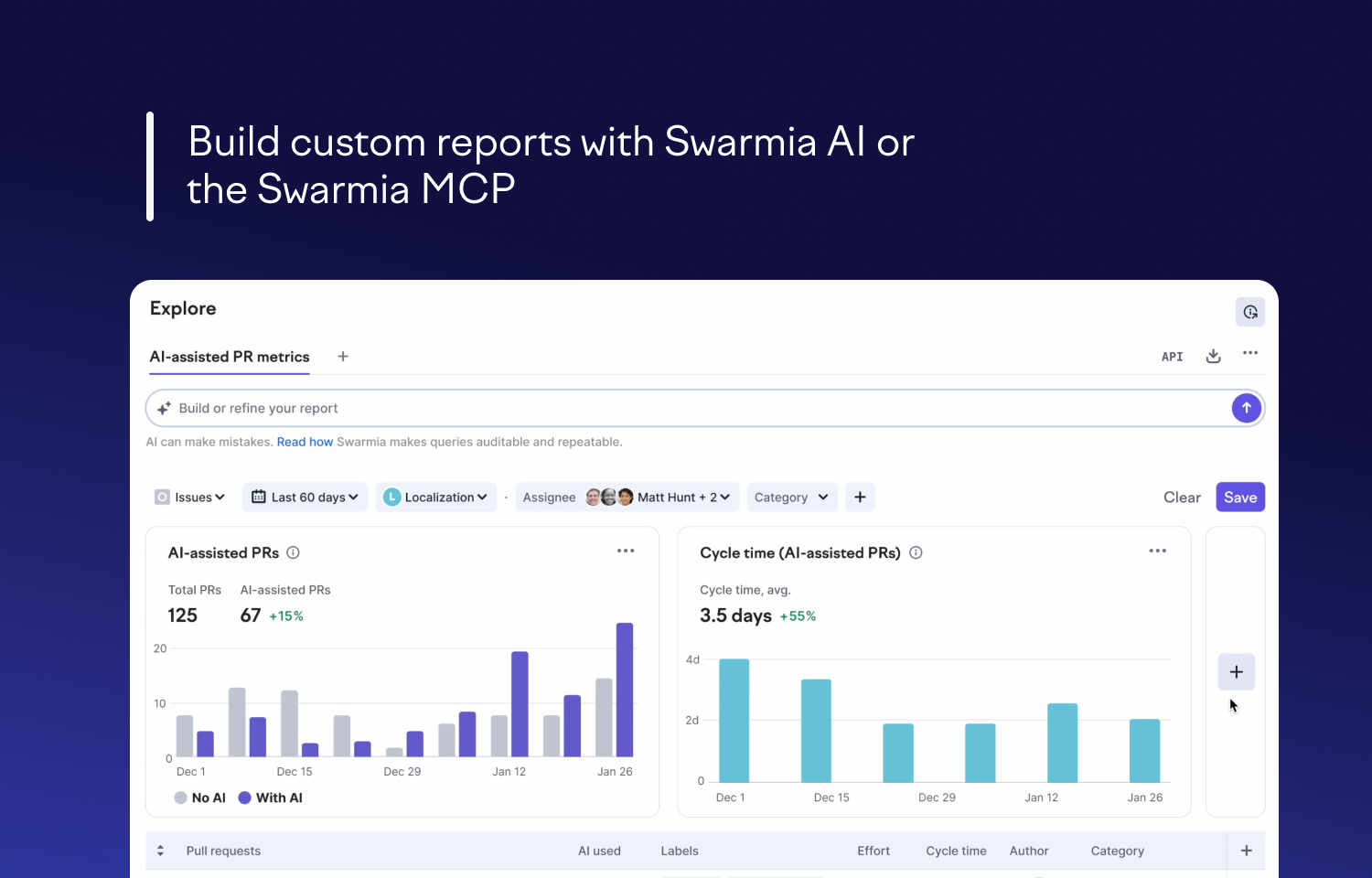Toggle the With AI legend series

(271, 798)
